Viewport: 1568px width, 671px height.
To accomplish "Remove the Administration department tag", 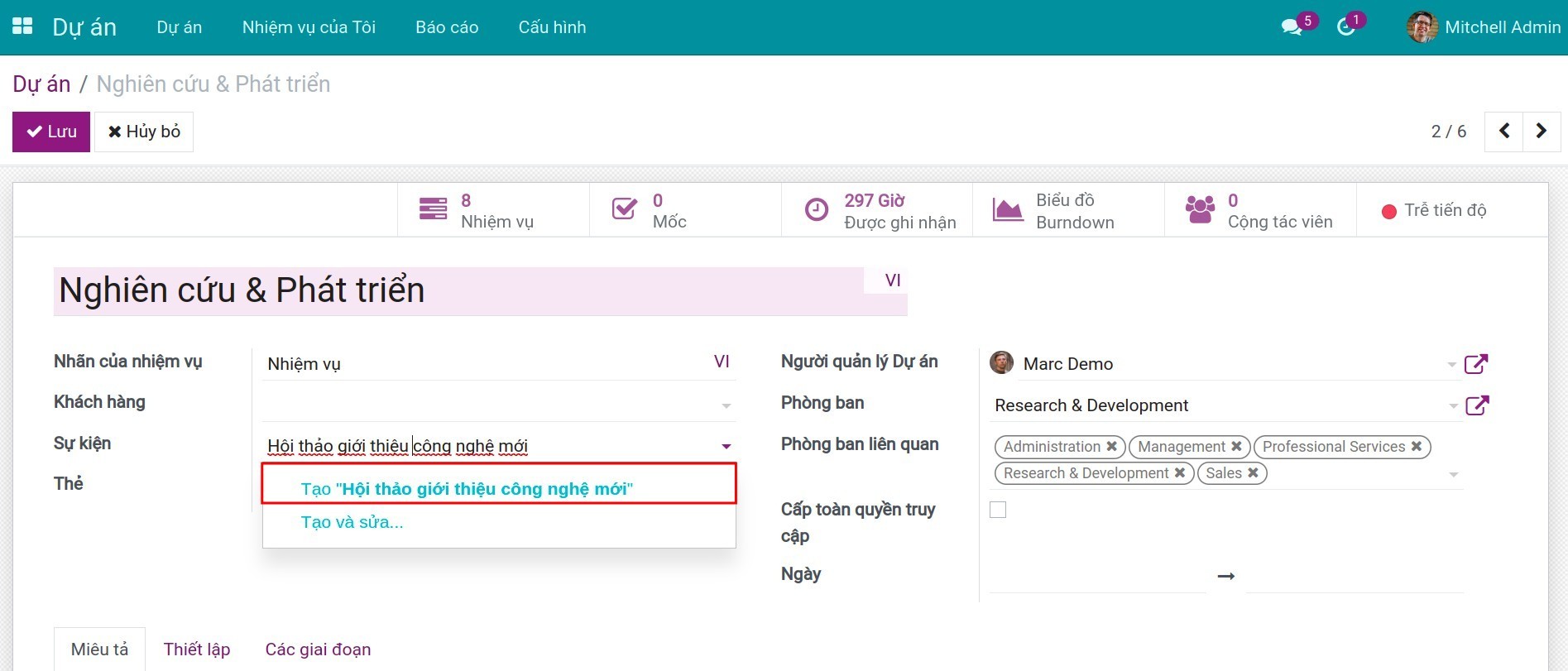I will click(x=1112, y=447).
